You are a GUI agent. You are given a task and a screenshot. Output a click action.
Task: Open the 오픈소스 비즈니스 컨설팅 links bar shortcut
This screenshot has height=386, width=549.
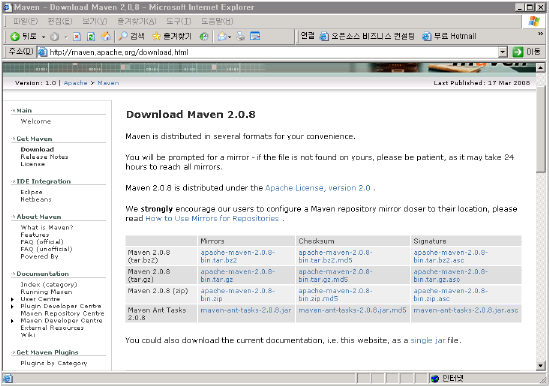click(x=367, y=36)
